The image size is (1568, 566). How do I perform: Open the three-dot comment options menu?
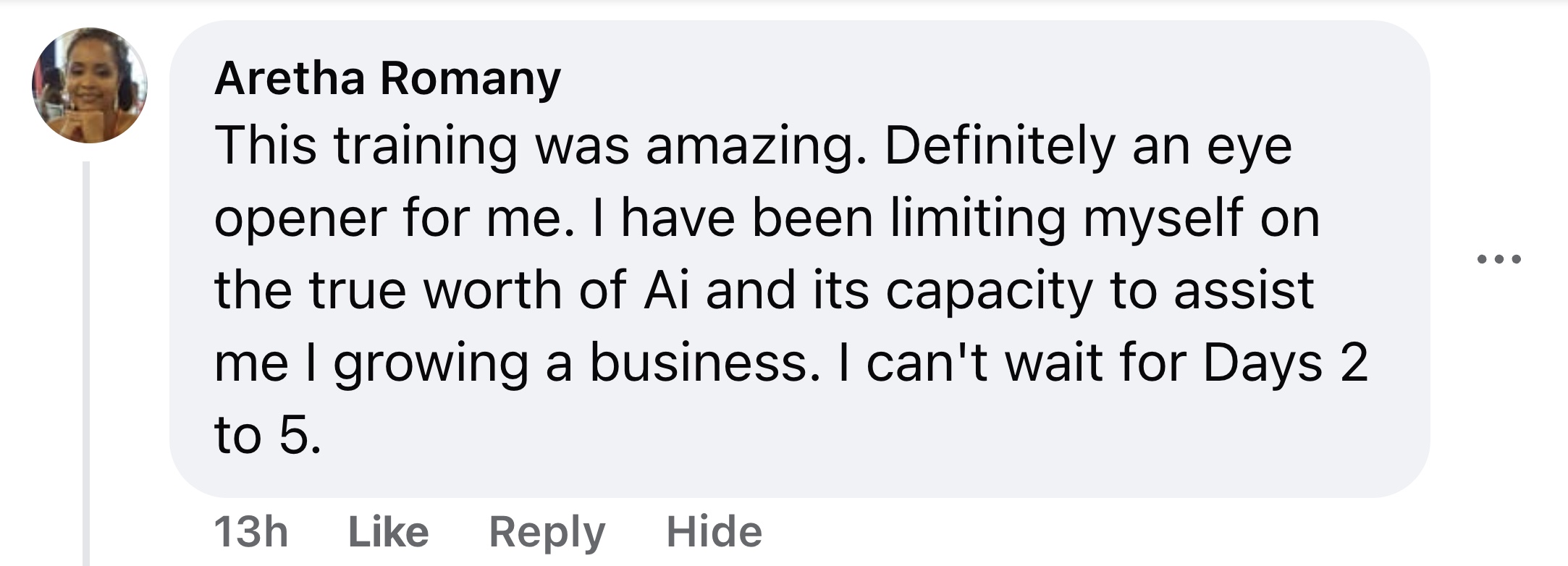[x=1499, y=258]
